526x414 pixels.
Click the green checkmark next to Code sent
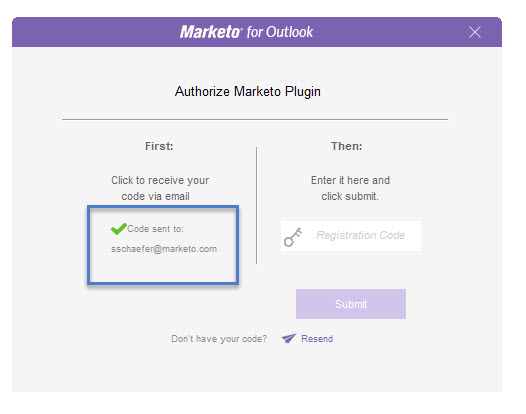pyautogui.click(x=118, y=229)
